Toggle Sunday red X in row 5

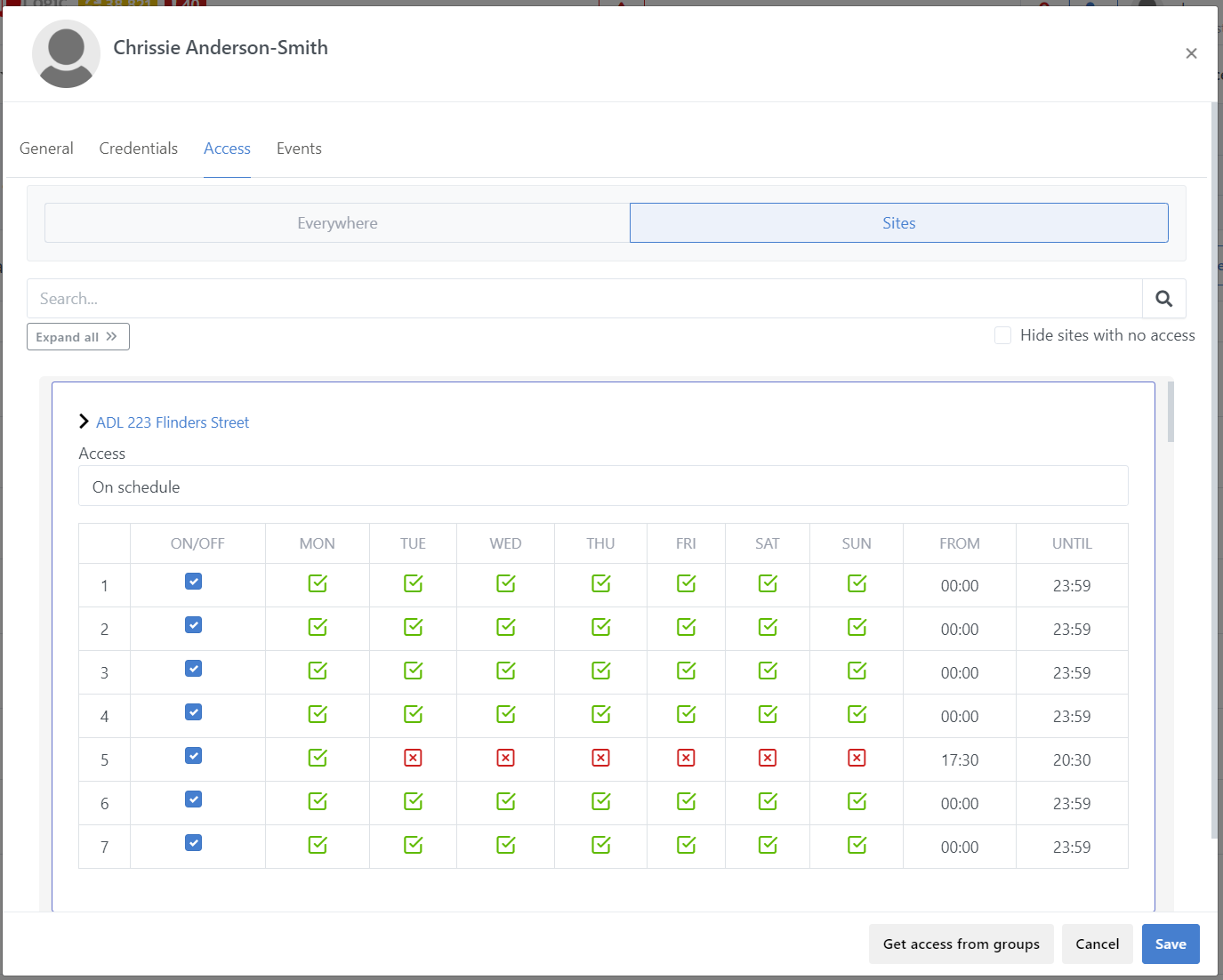click(x=857, y=758)
